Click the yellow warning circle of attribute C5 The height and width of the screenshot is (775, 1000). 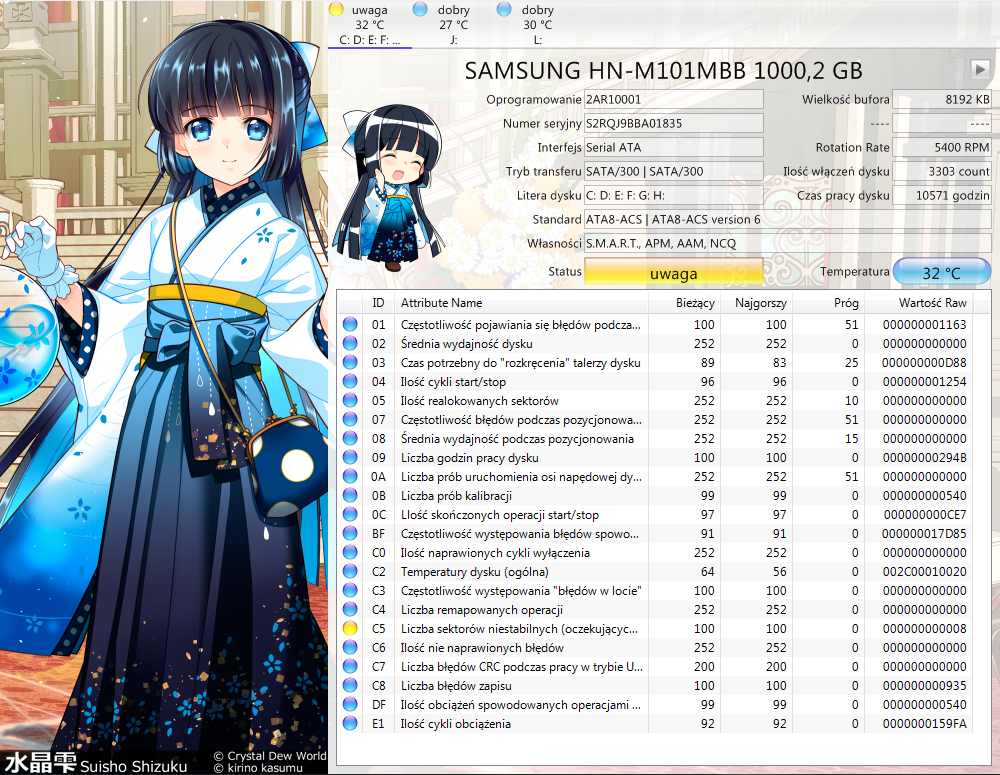coord(350,628)
